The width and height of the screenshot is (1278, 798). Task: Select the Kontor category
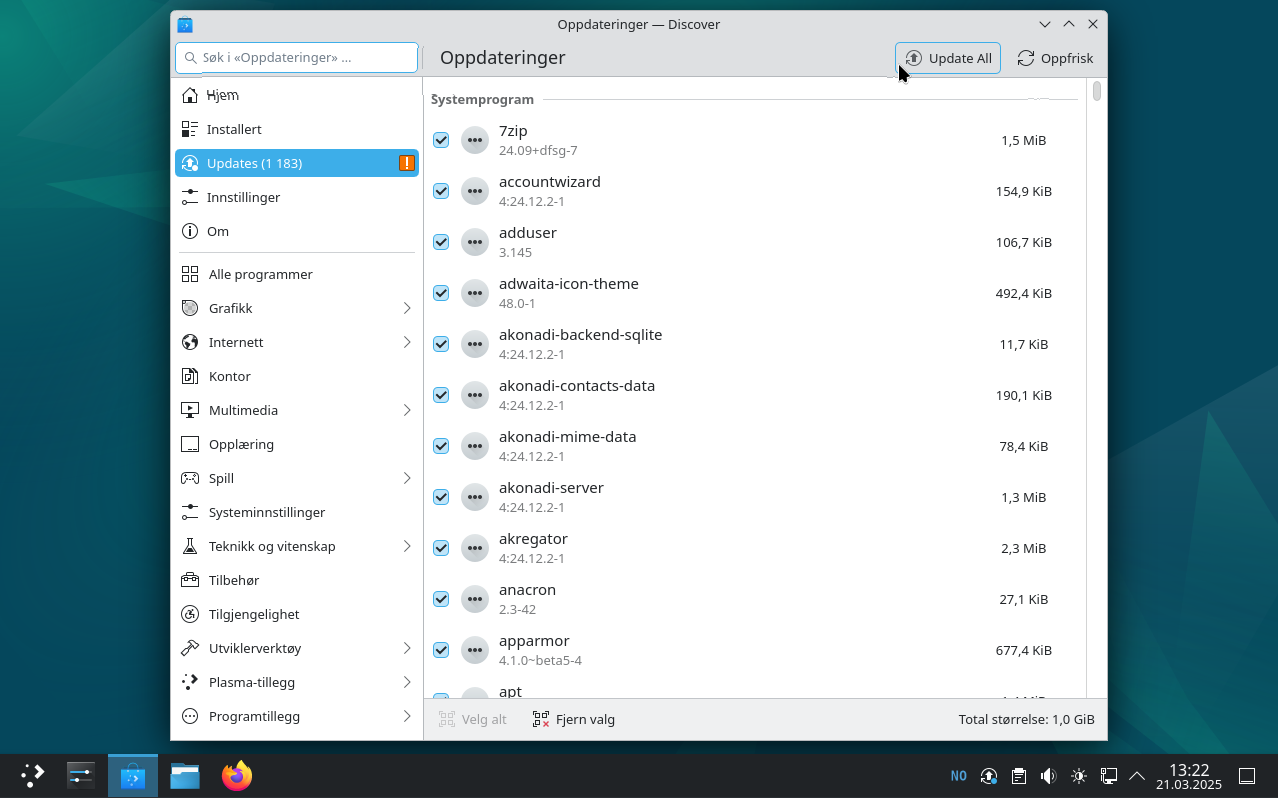tap(229, 376)
